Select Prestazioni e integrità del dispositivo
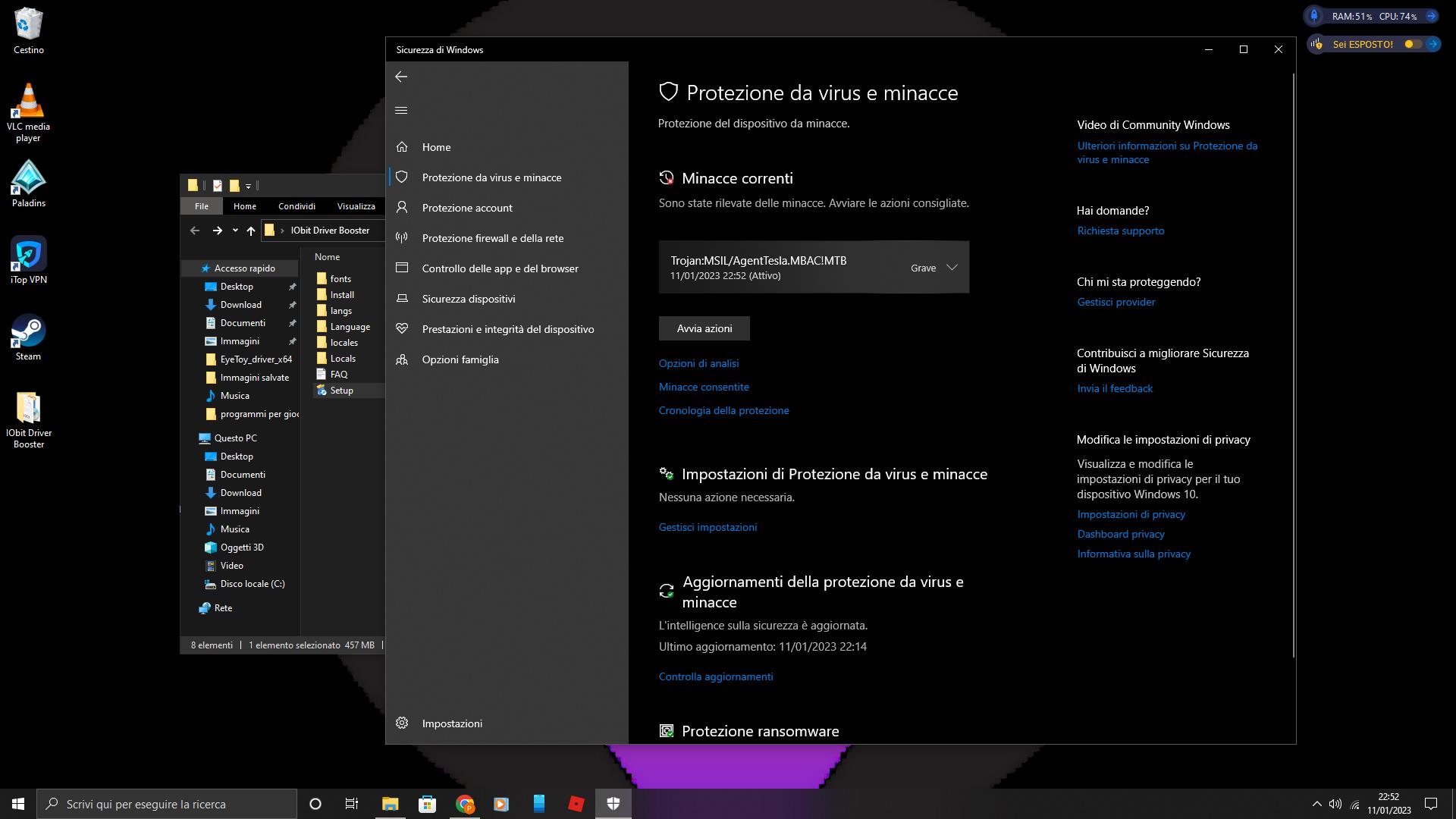This screenshot has height=819, width=1456. point(507,329)
